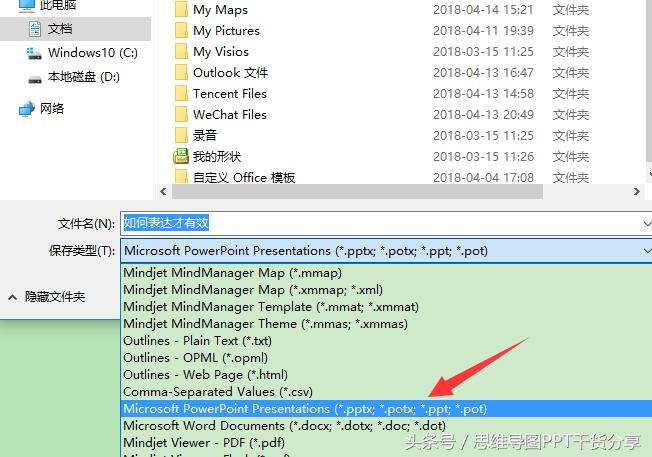Click the date 2018-04-13 16:47

click(483, 73)
